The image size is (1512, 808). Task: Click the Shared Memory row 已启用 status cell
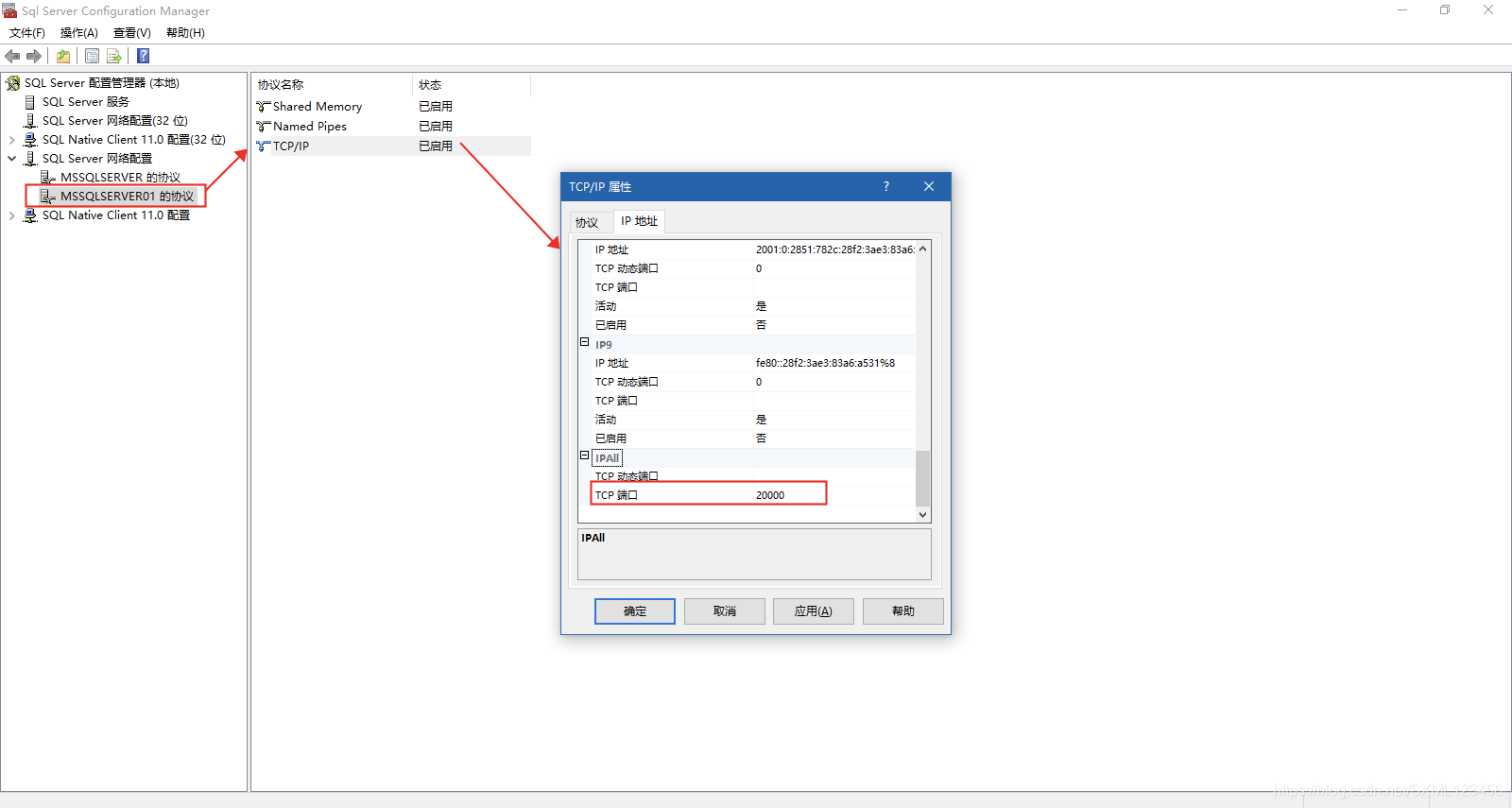coord(436,107)
